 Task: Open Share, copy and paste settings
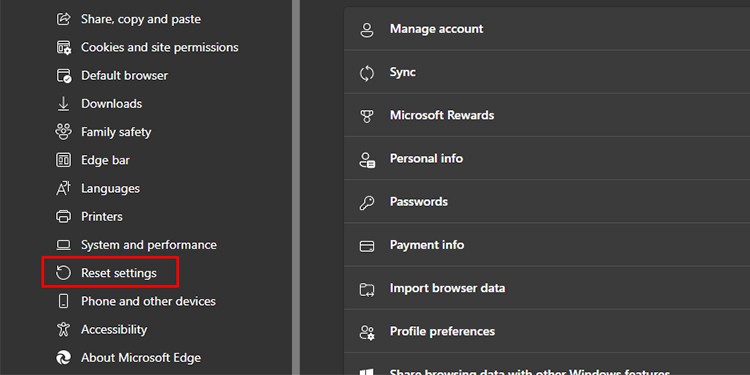(141, 19)
